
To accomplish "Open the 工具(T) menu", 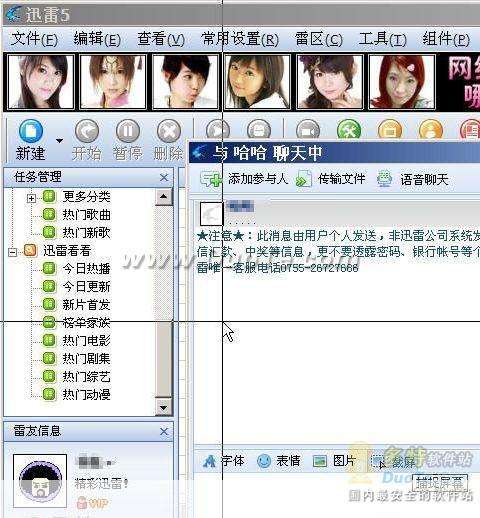I will (382, 39).
